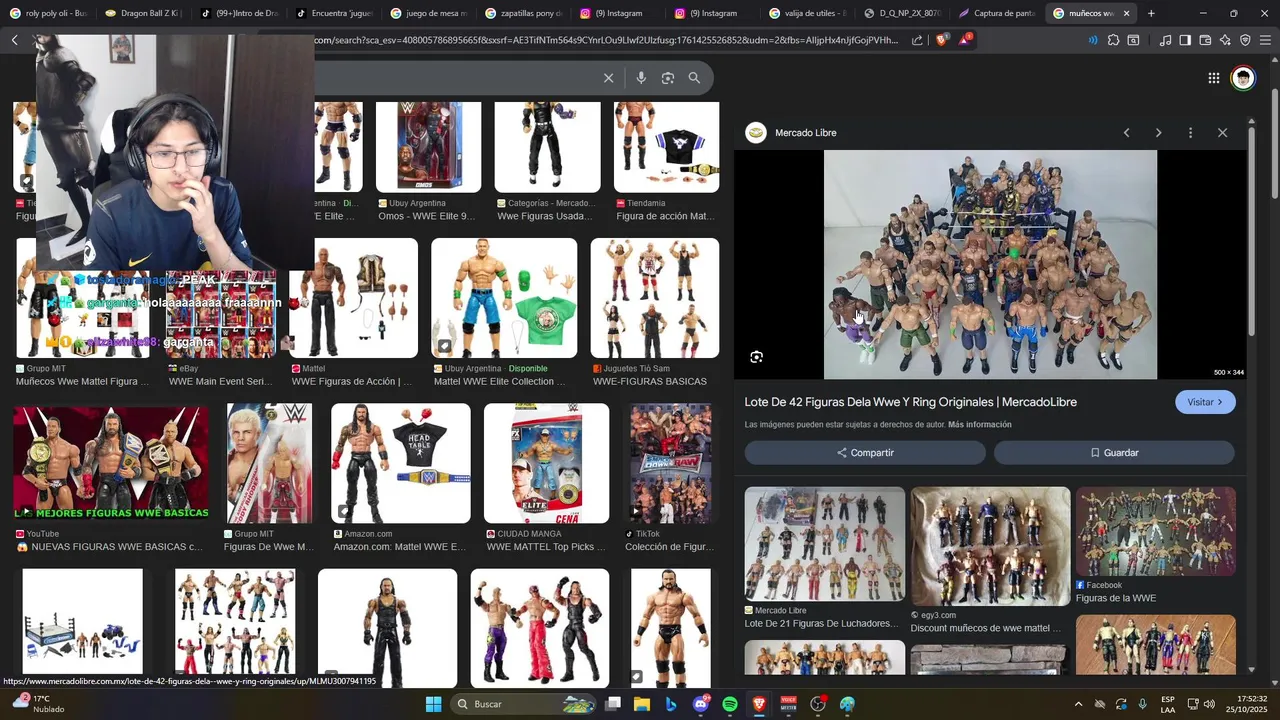Switch to the 'Captura de pantalla' tab
The height and width of the screenshot is (720, 1280).
tap(995, 13)
